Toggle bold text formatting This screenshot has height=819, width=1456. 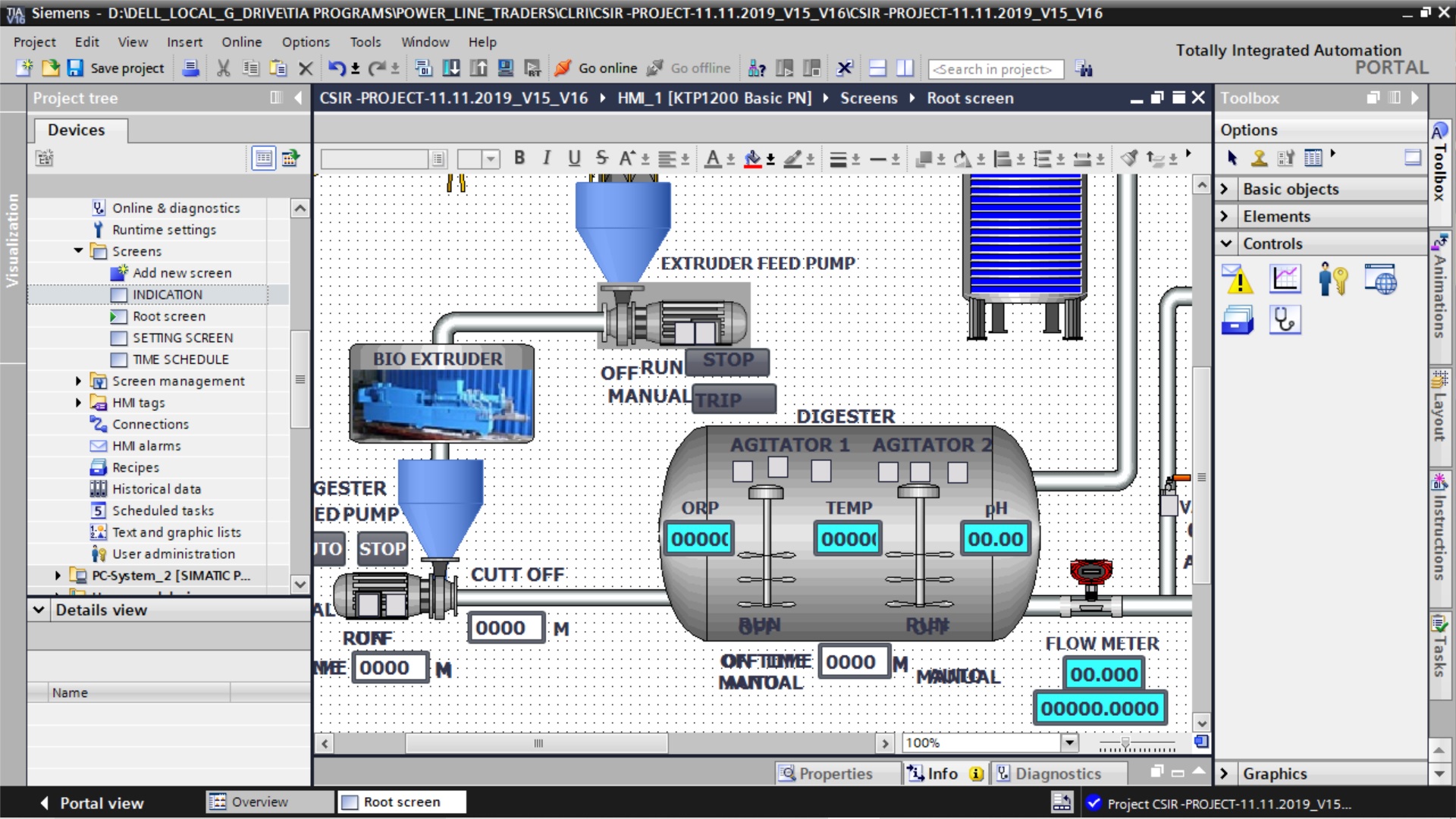[519, 158]
